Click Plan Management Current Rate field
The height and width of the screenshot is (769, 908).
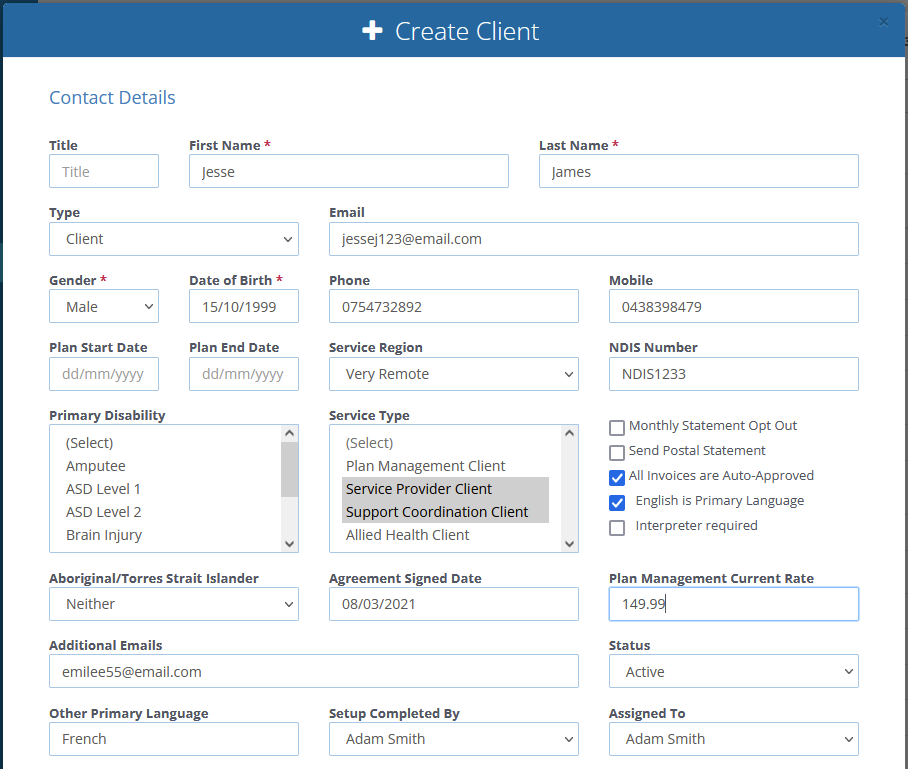[x=734, y=604]
